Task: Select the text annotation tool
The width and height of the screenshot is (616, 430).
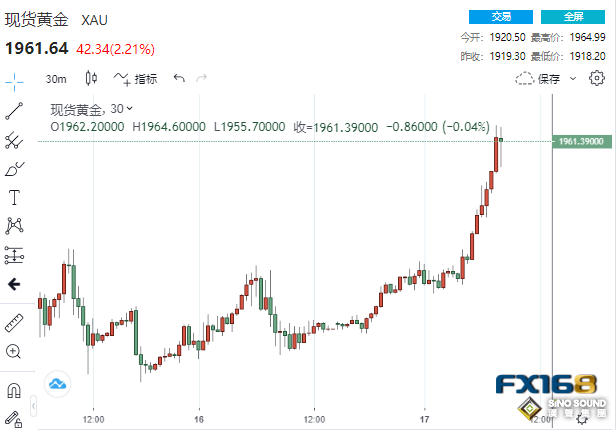Action: coord(14,197)
